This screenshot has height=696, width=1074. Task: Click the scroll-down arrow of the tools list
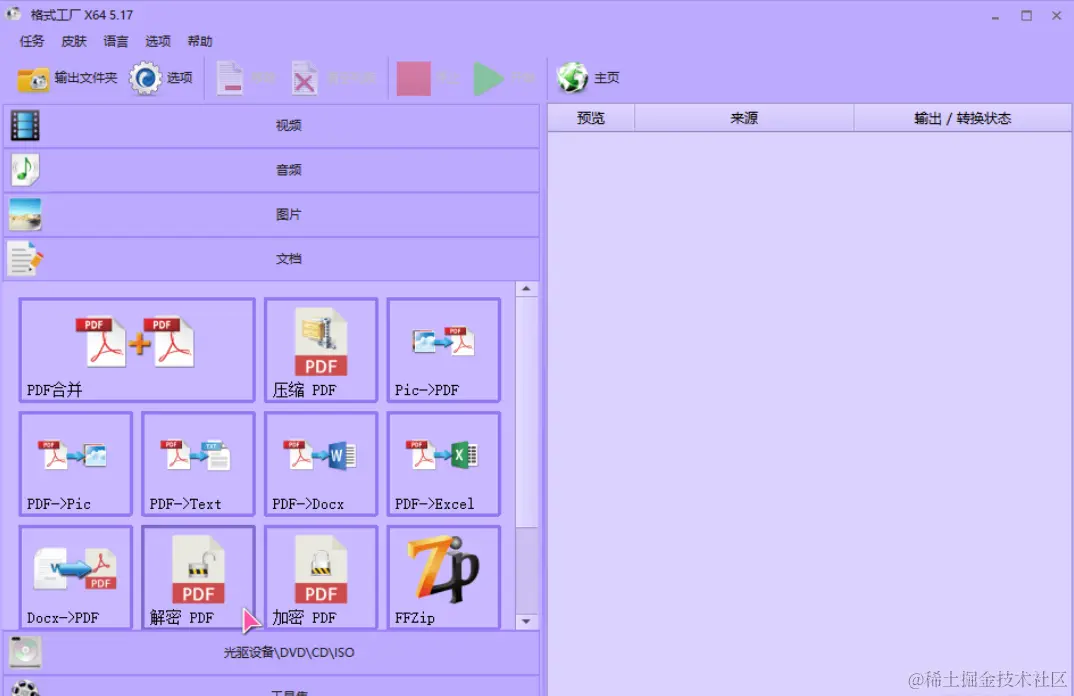(x=526, y=621)
